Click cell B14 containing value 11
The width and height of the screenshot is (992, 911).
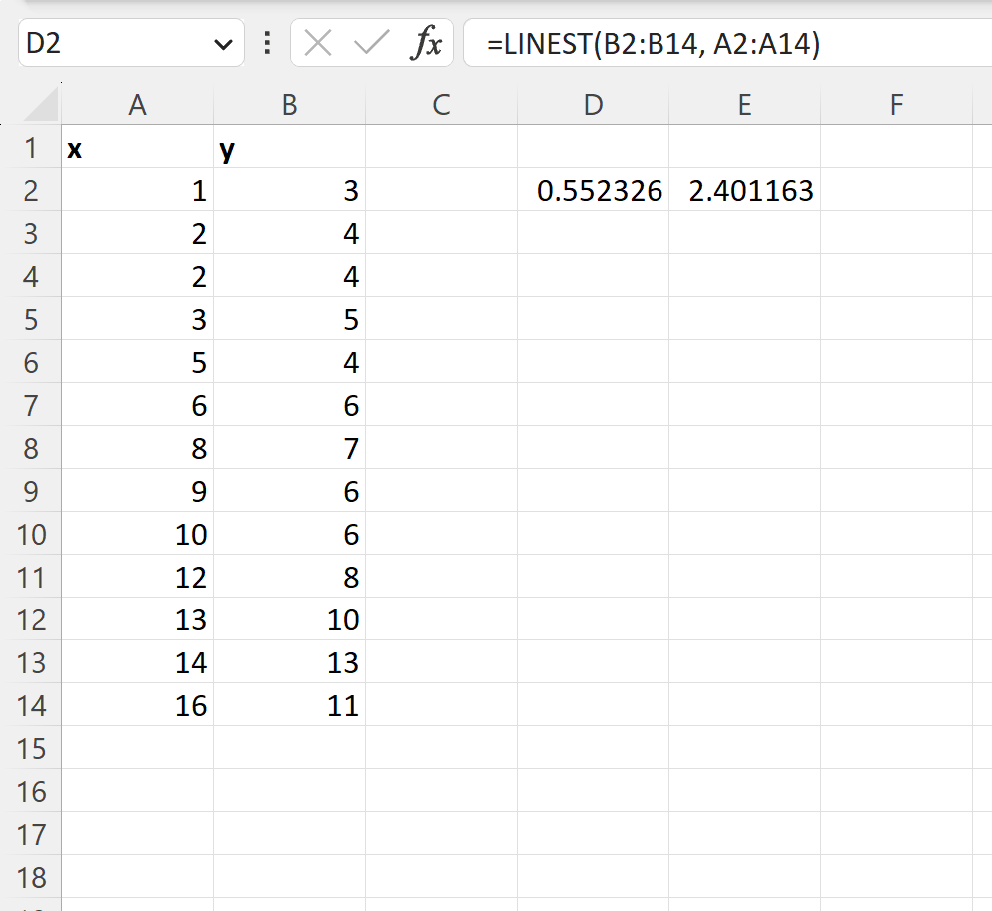click(289, 705)
